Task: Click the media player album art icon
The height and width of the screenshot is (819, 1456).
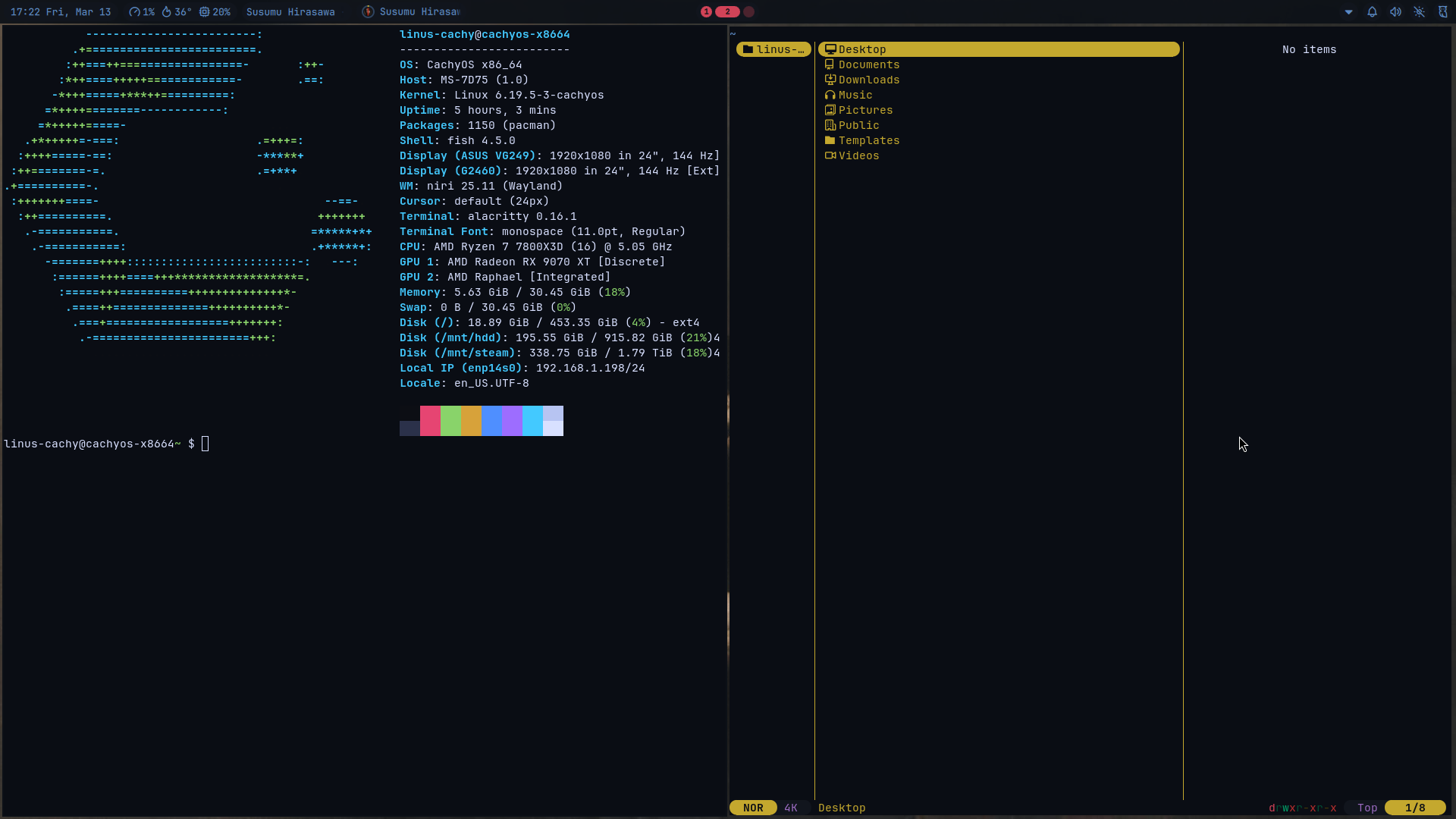Action: [x=368, y=12]
